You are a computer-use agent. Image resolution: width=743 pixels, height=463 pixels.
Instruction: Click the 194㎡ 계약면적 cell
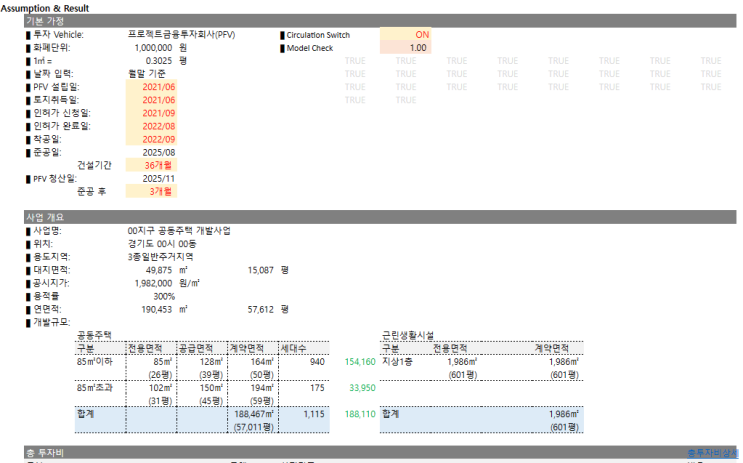tap(262, 388)
